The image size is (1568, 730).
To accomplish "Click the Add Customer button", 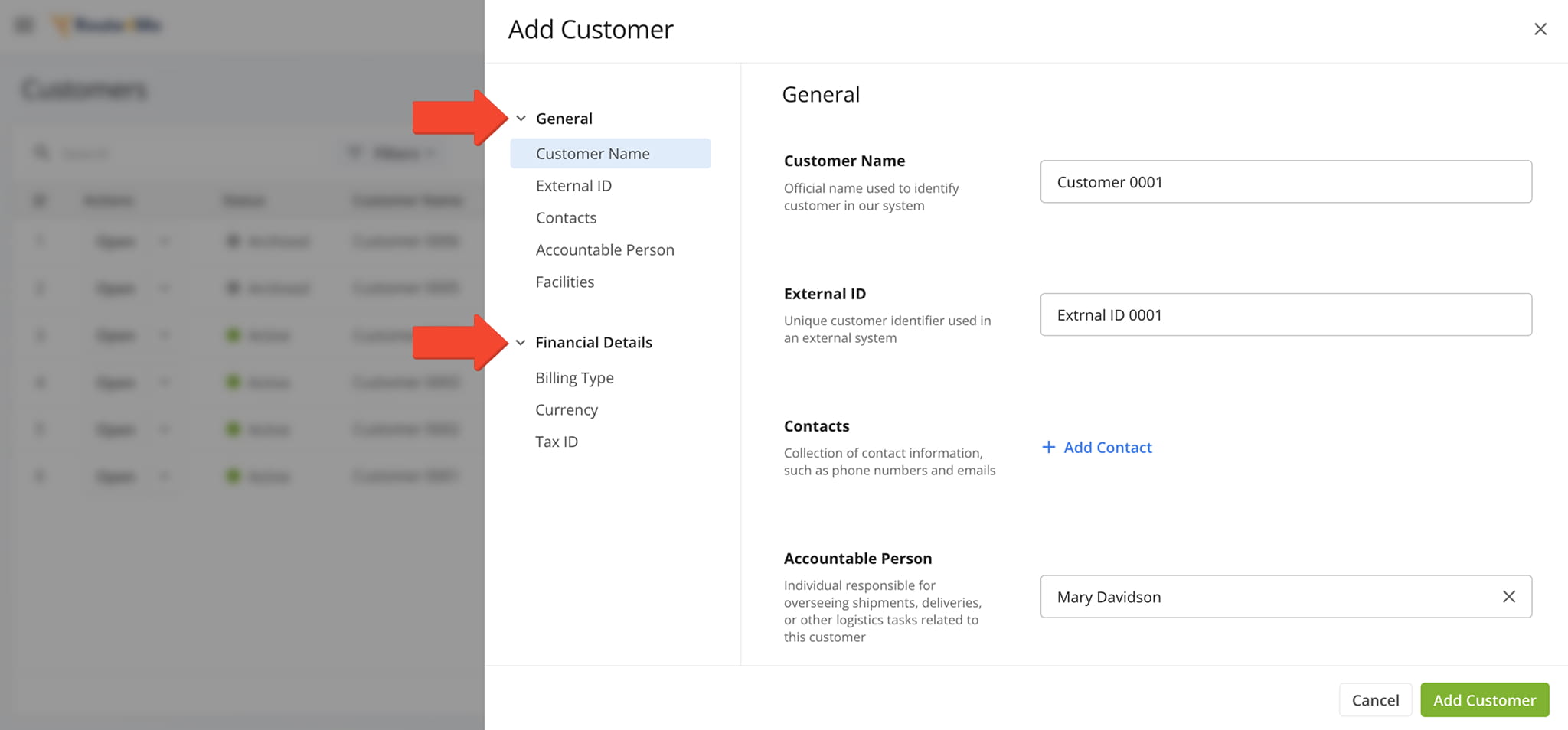I will (1485, 699).
